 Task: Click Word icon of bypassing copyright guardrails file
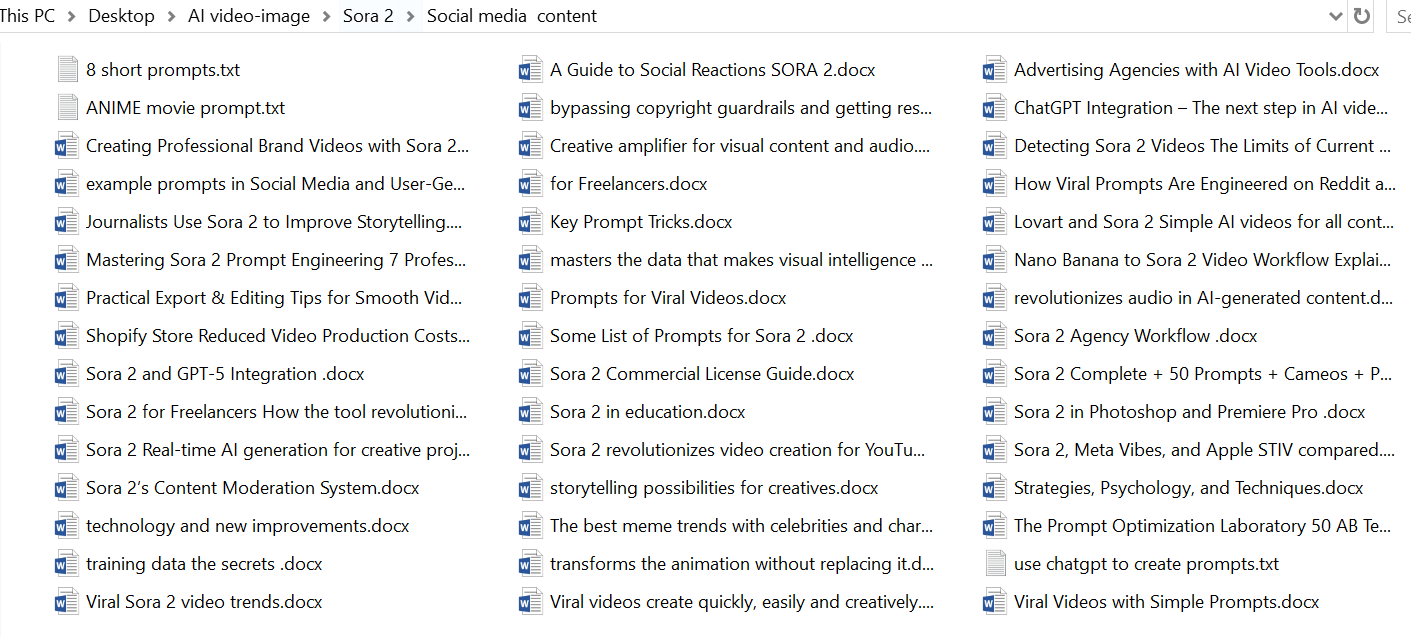click(531, 108)
